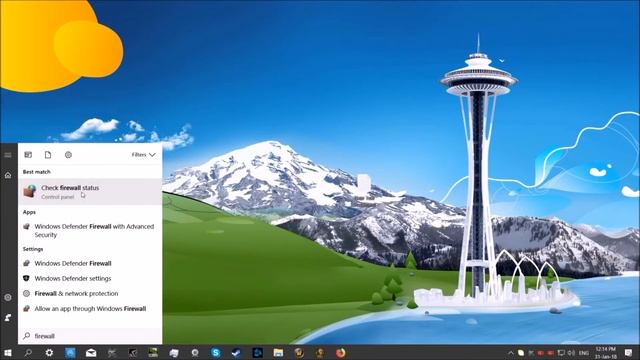Open Settings gear from the taskbar
This screenshot has height=360, width=640.
tap(49, 353)
